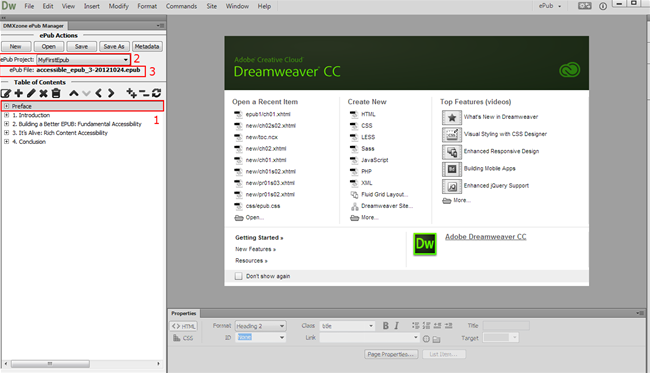Click the Point to File target icon
This screenshot has height=373, width=650.
(426, 339)
